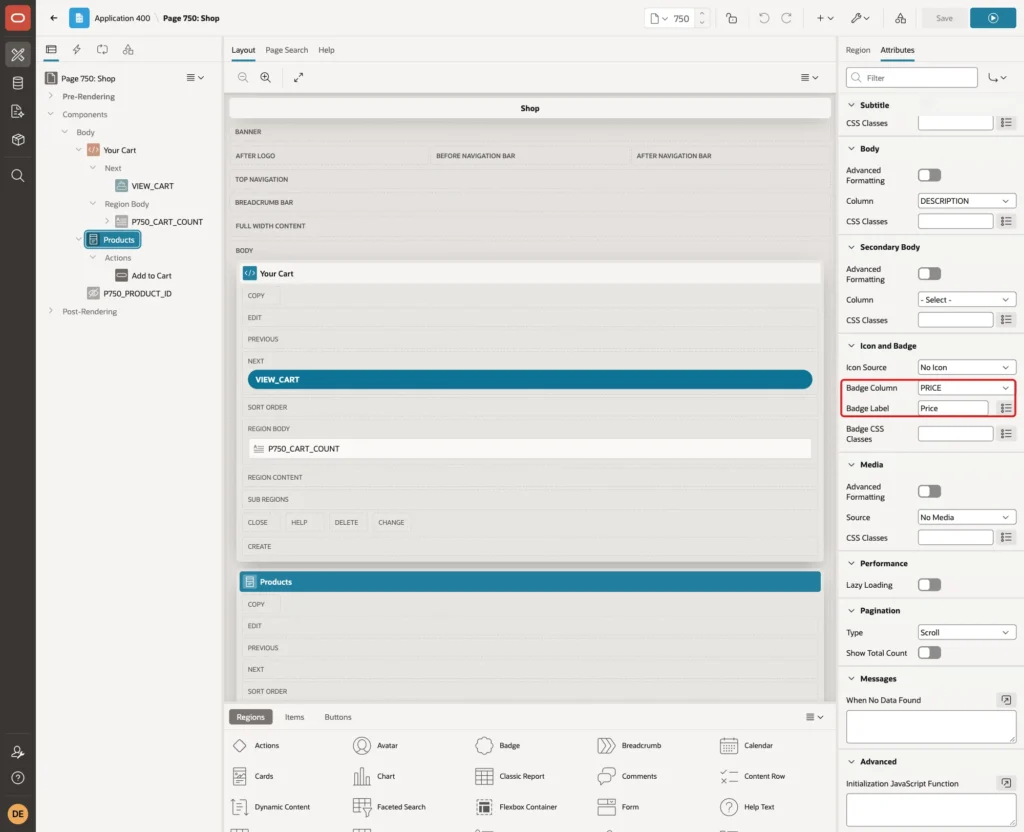The height and width of the screenshot is (832, 1024).
Task: Toggle Secondary Body Advanced Formatting switch
Action: (x=929, y=274)
